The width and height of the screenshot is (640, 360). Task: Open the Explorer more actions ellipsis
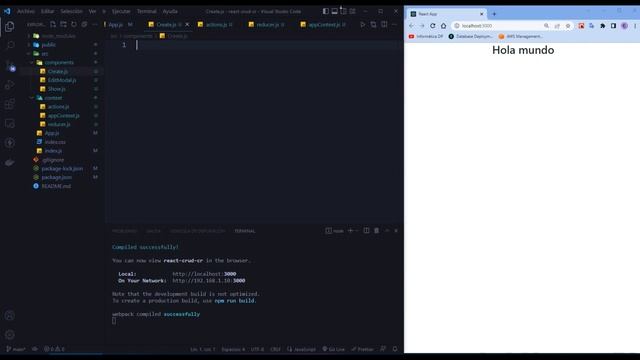click(x=95, y=24)
